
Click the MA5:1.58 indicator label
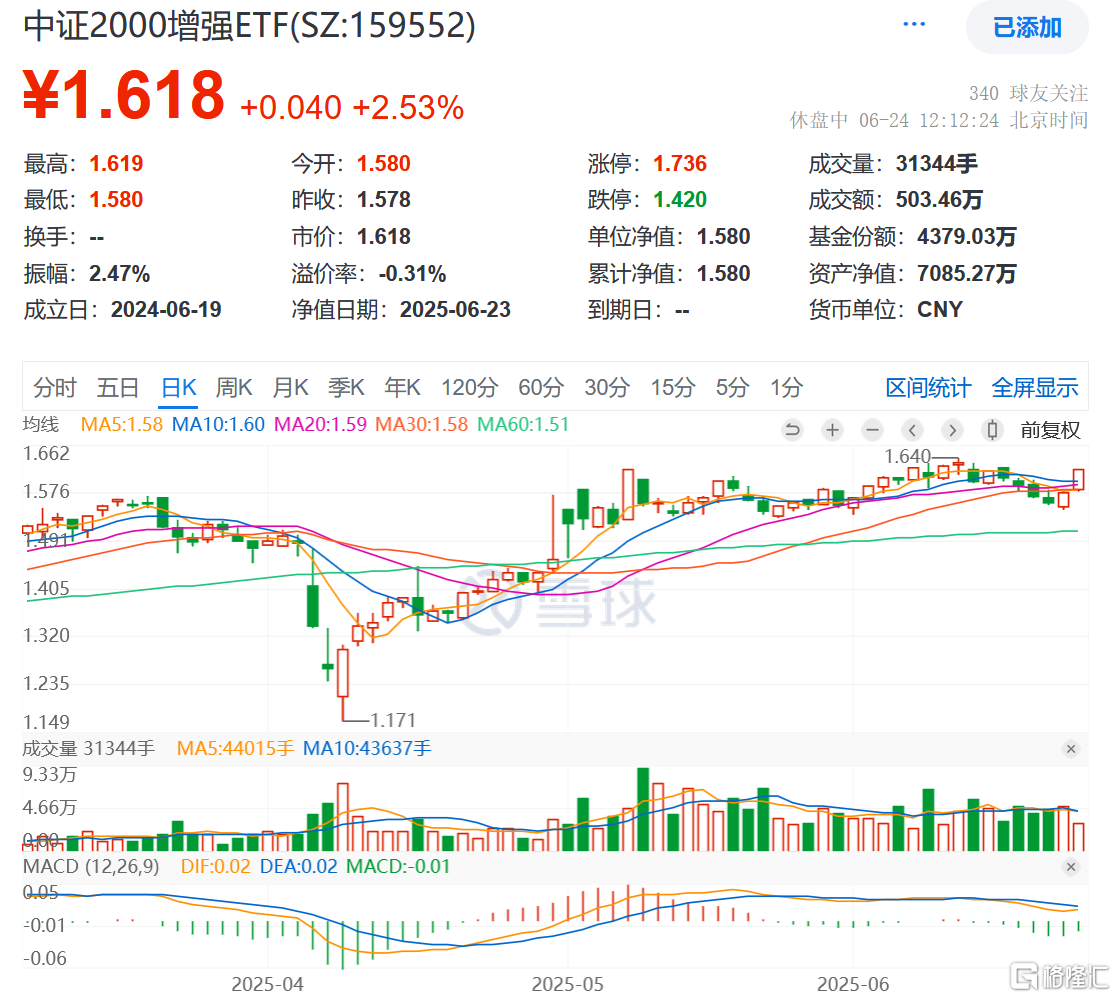[122, 425]
